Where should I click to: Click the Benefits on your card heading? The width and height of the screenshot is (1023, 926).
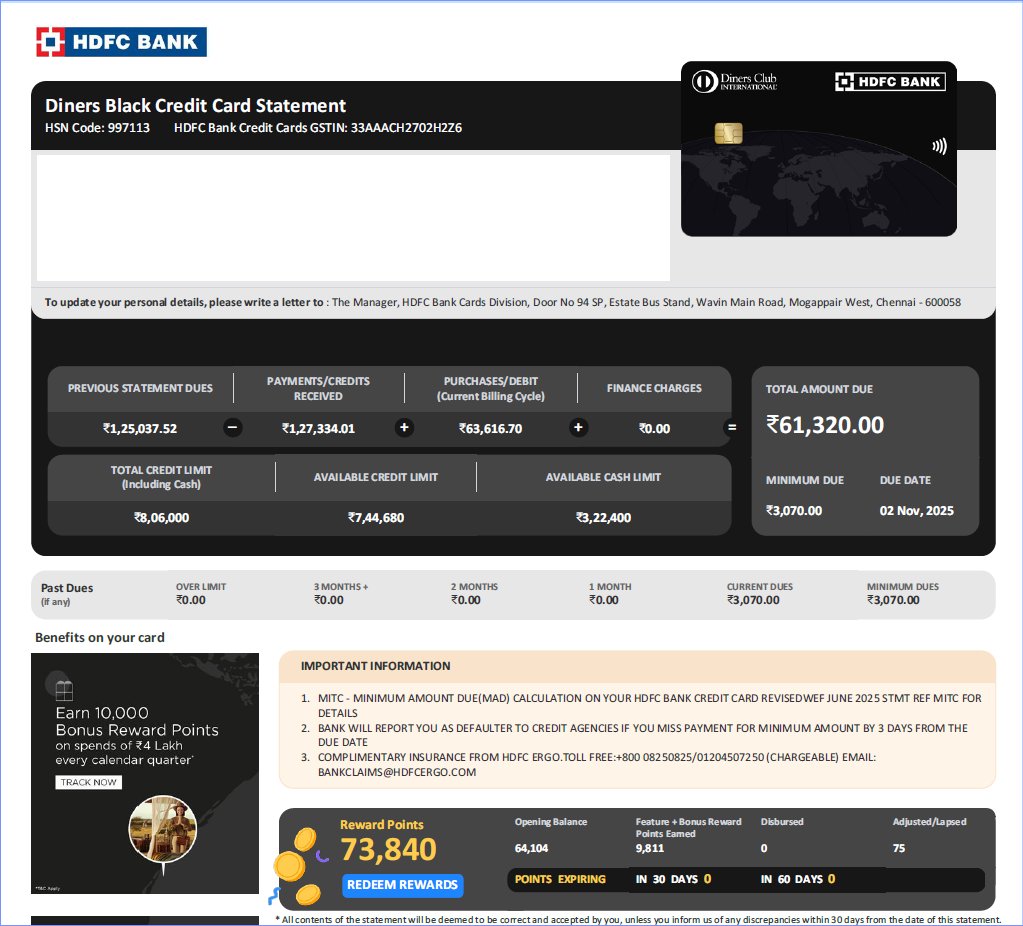(x=100, y=638)
